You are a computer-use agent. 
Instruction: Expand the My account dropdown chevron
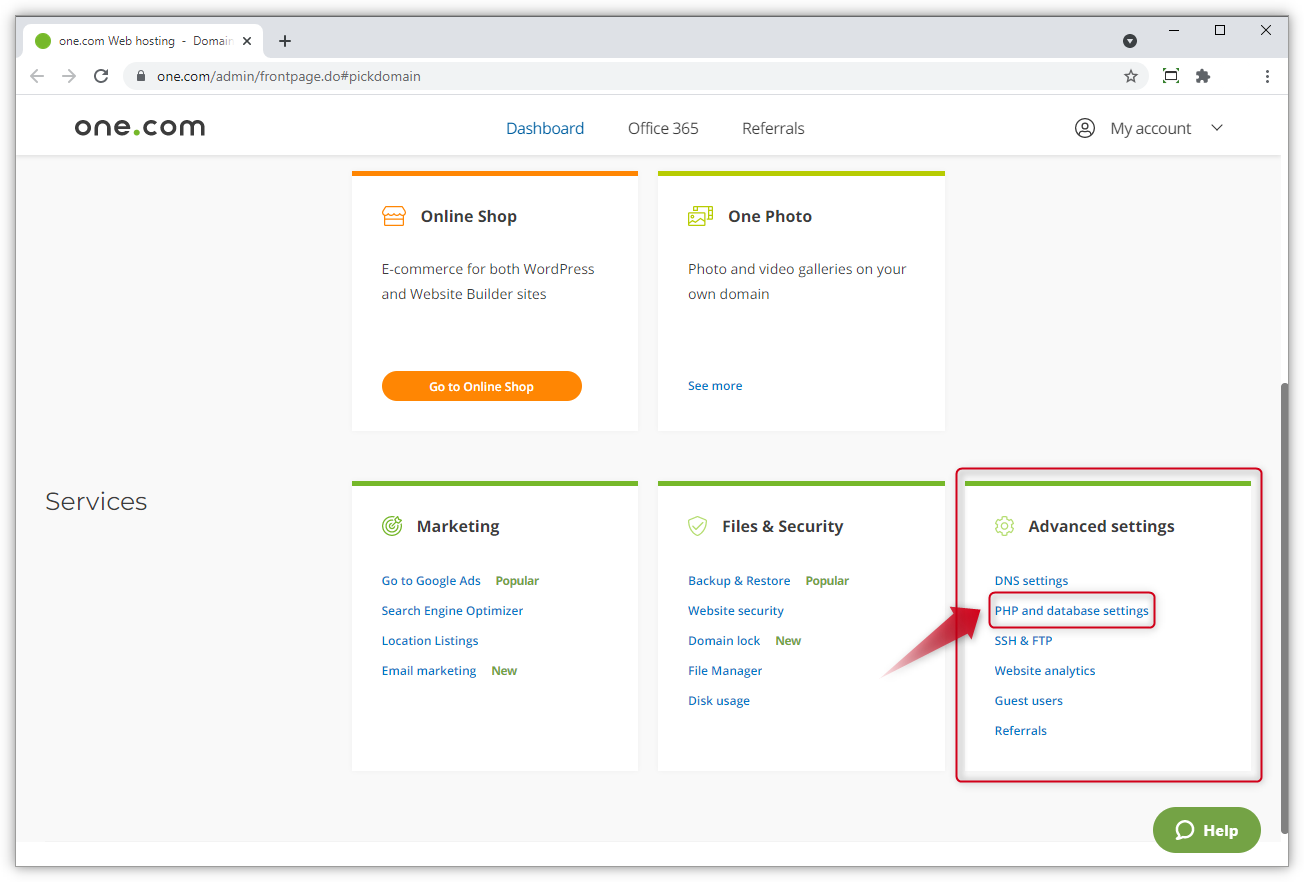point(1217,128)
